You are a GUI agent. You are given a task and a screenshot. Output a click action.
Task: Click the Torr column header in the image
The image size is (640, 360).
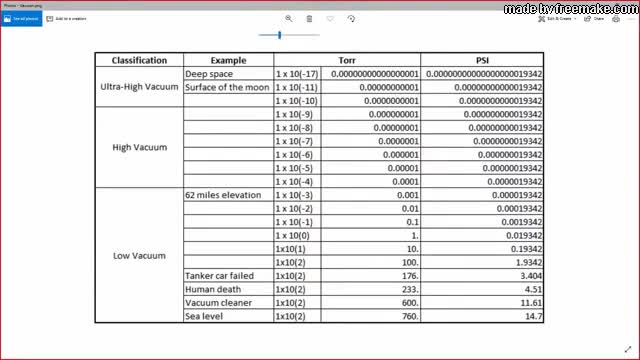click(x=347, y=60)
